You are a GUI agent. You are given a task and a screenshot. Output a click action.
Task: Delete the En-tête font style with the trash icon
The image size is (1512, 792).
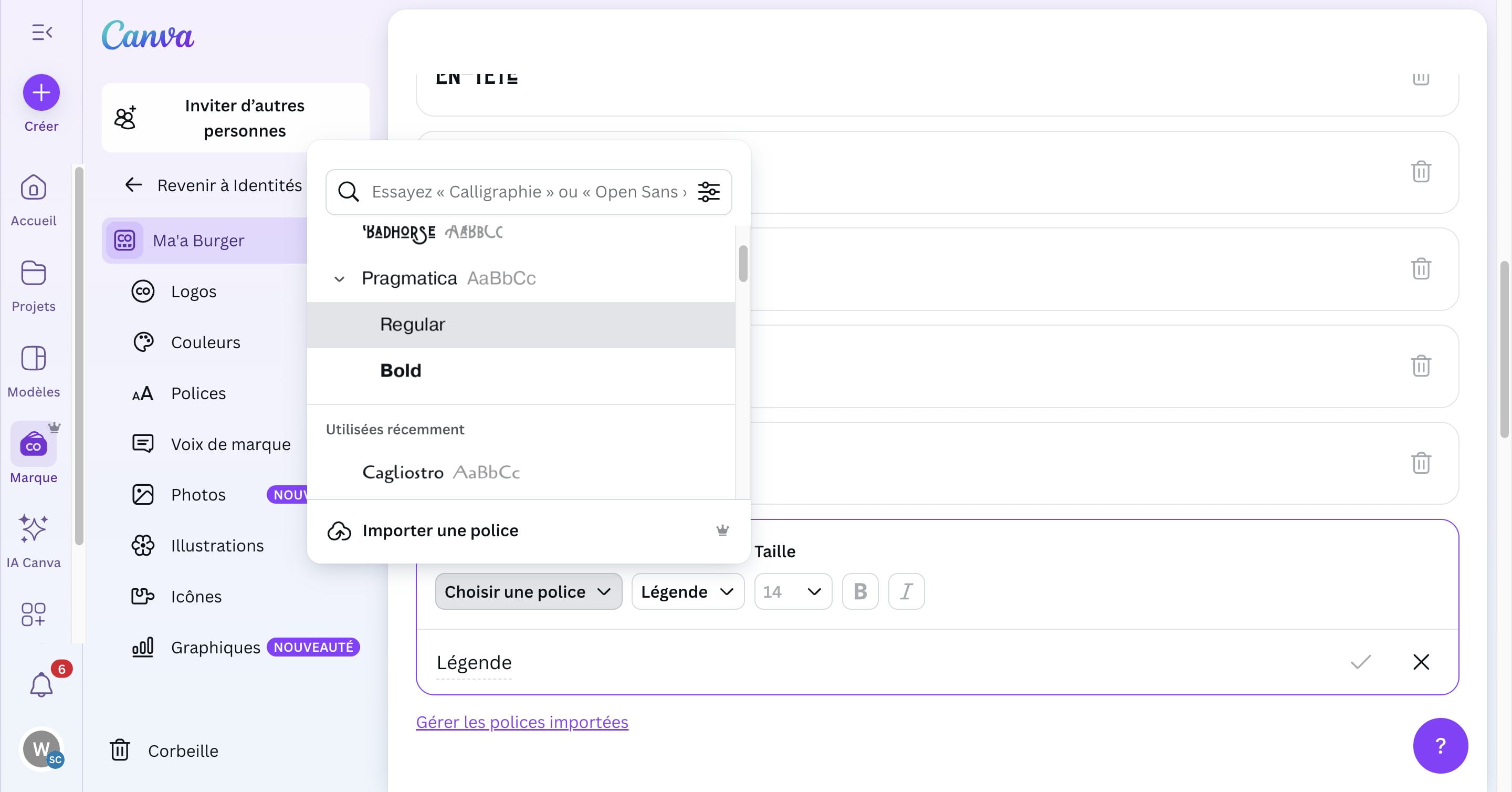(1421, 79)
